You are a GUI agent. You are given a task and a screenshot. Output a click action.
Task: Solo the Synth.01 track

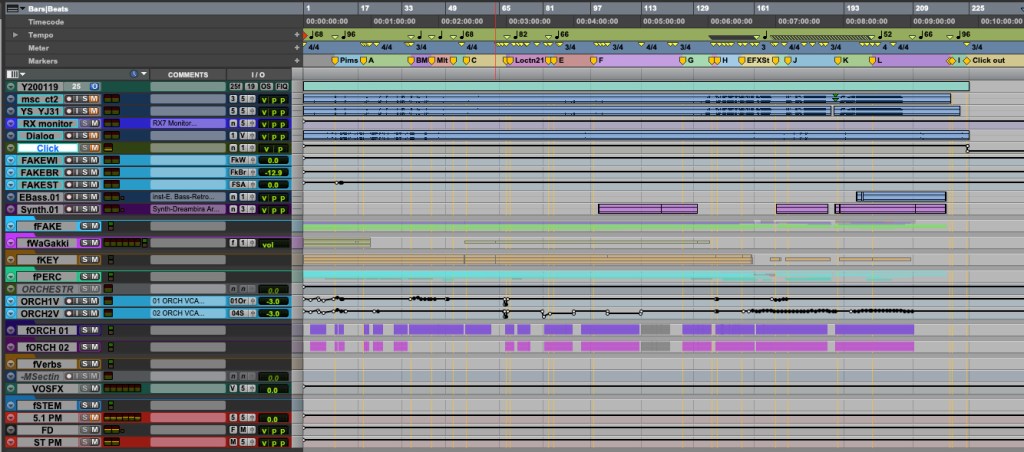[85, 209]
